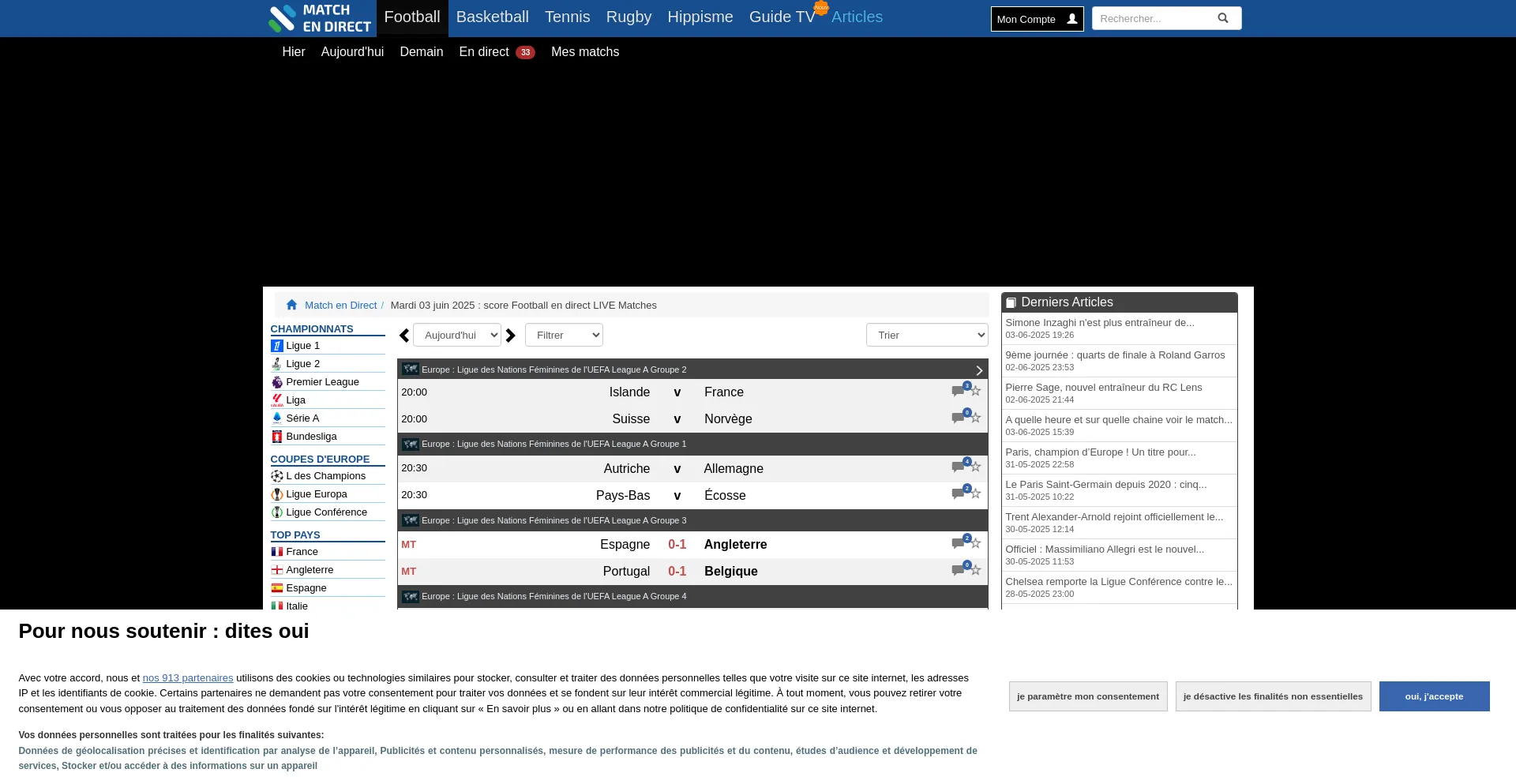
Task: Click the search magnifier icon
Action: pyautogui.click(x=1222, y=17)
